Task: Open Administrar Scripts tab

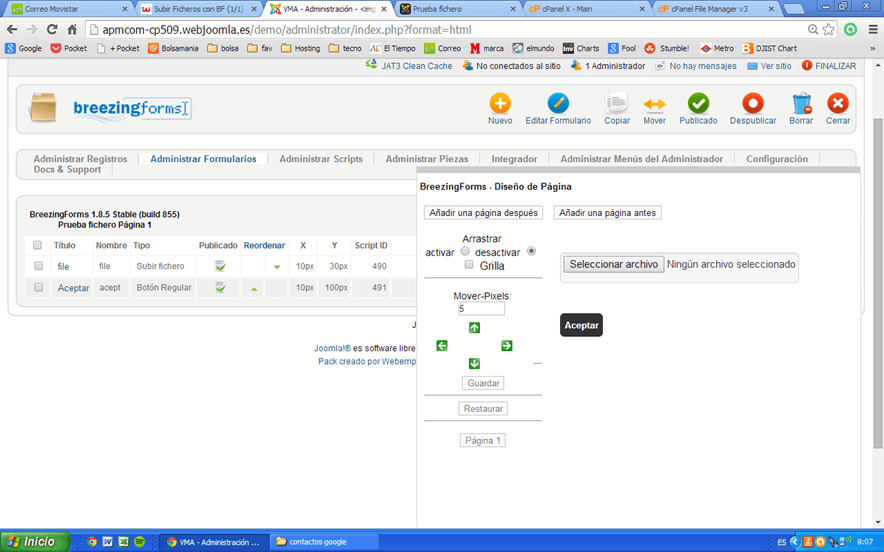Action: coord(321,159)
